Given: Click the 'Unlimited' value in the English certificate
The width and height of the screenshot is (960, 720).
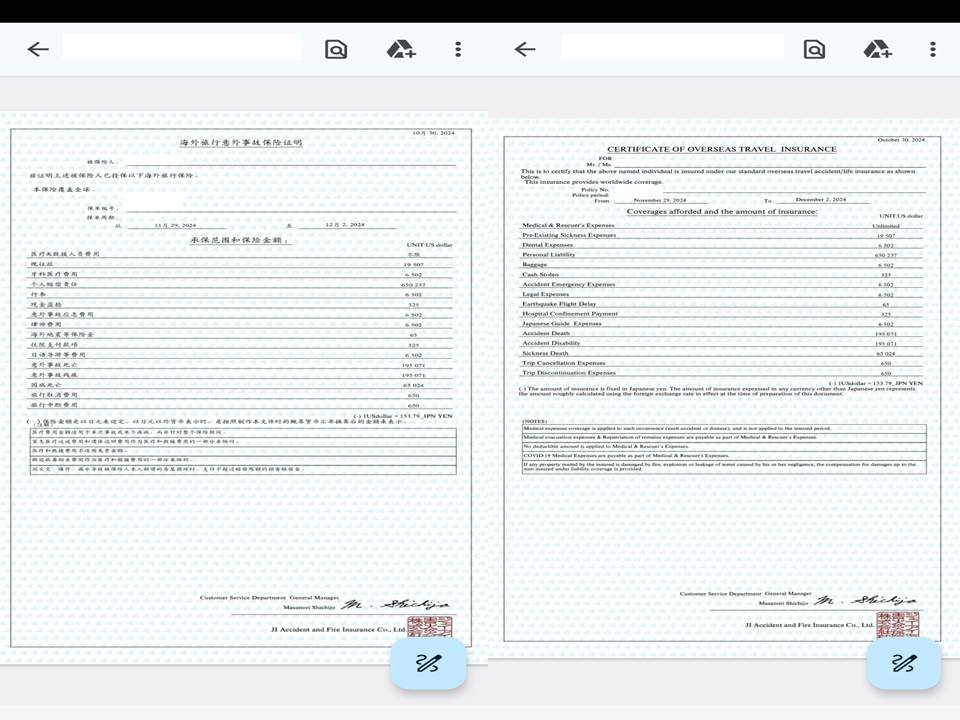Looking at the screenshot, I should pyautogui.click(x=885, y=226).
